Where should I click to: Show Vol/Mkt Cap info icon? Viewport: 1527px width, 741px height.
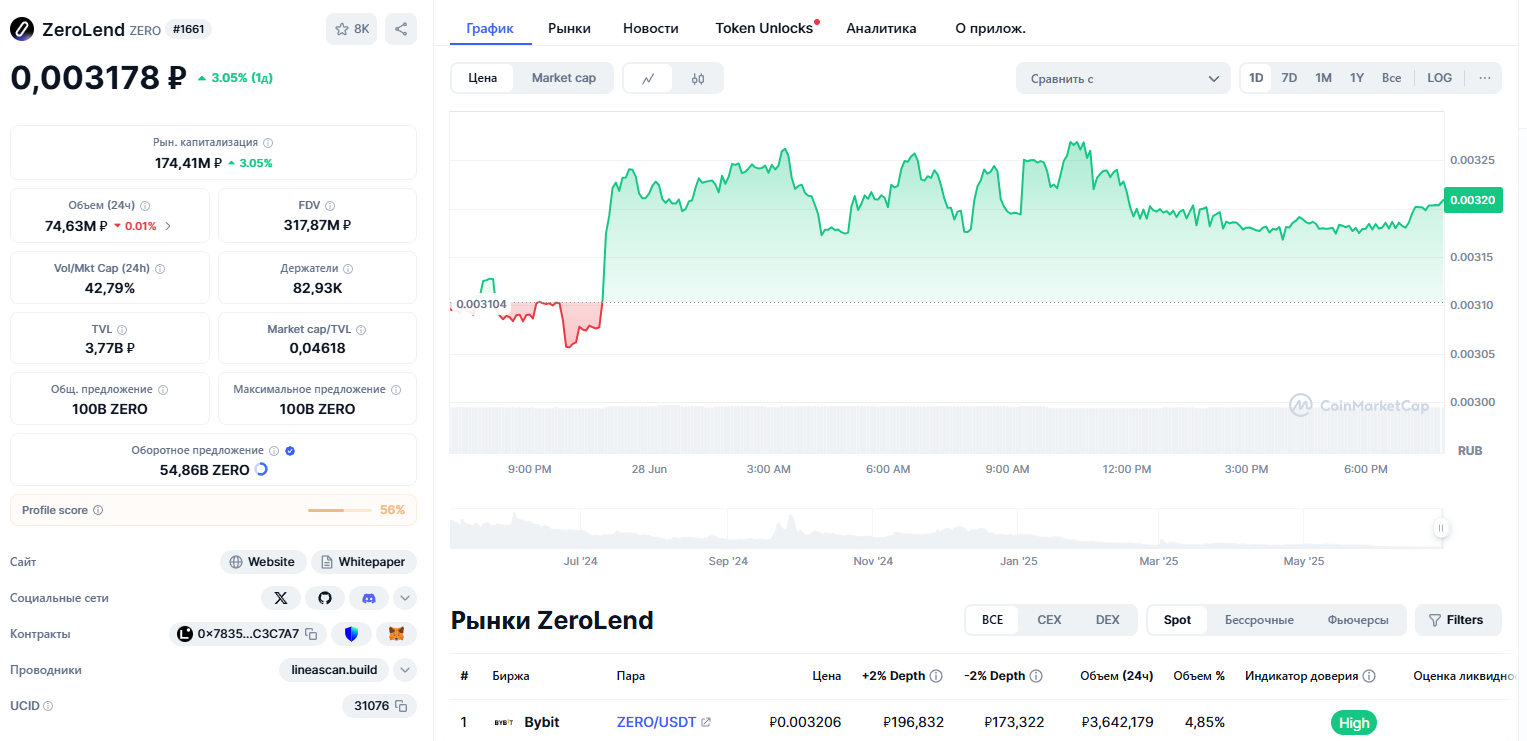pyautogui.click(x=160, y=269)
